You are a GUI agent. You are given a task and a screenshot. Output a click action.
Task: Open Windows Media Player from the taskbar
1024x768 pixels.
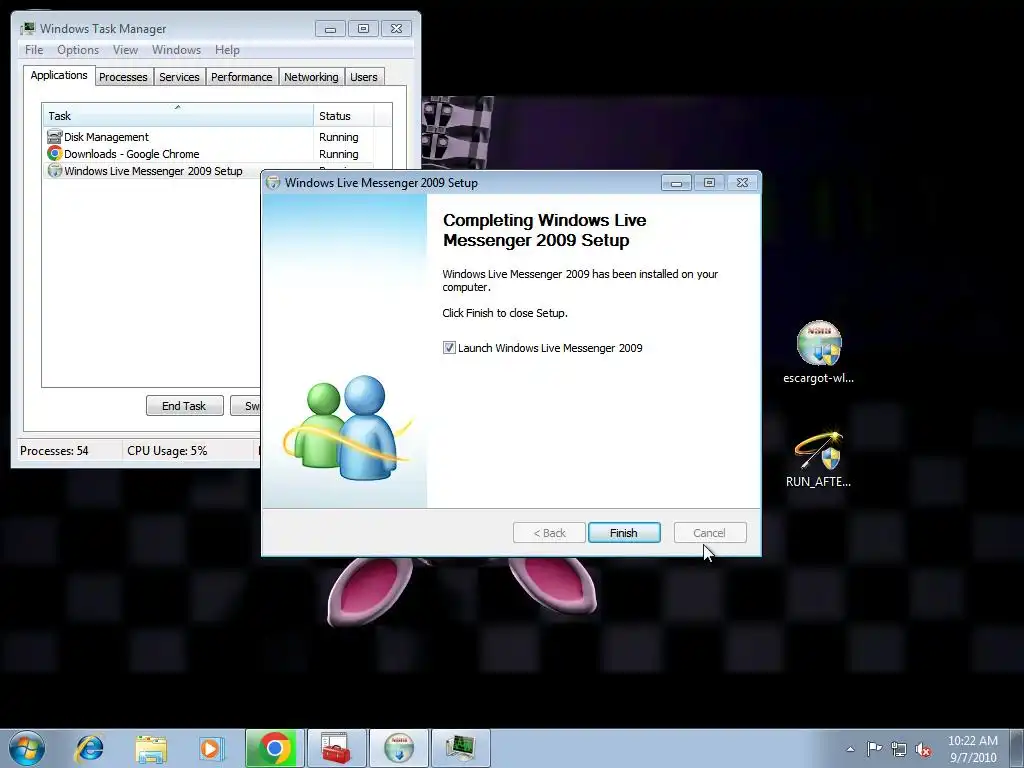pyautogui.click(x=211, y=748)
